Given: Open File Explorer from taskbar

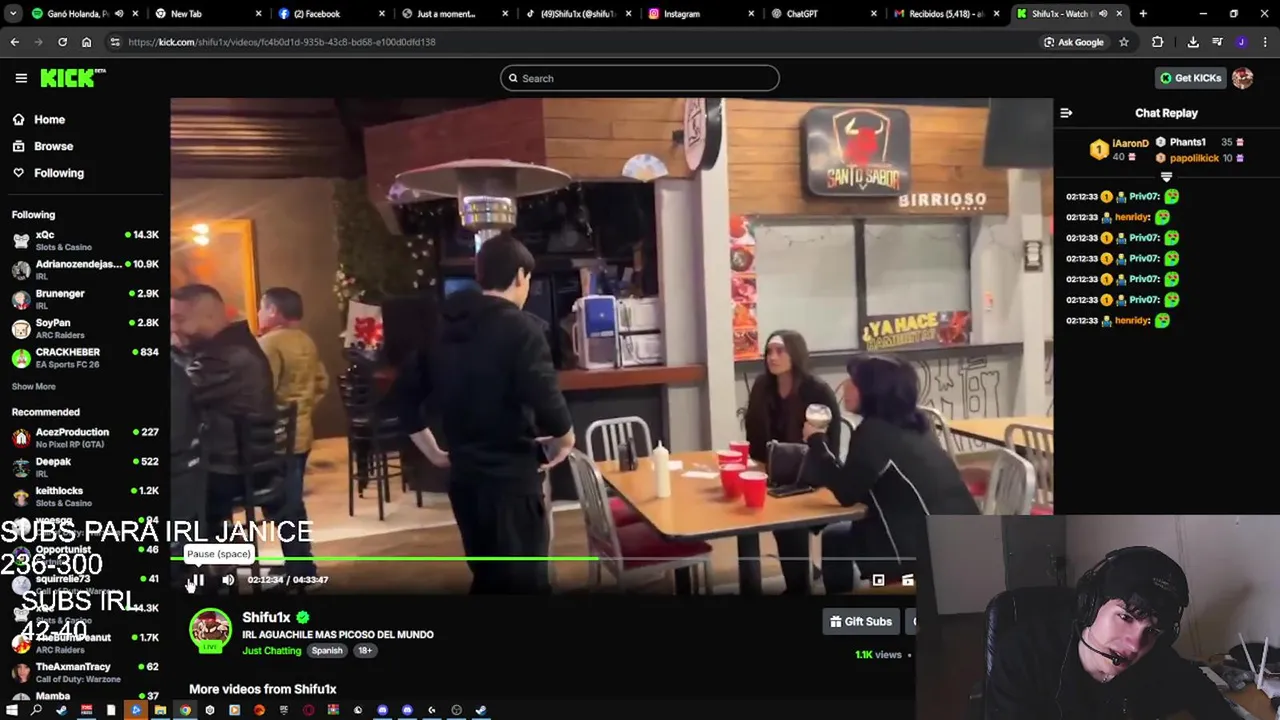Looking at the screenshot, I should (160, 710).
